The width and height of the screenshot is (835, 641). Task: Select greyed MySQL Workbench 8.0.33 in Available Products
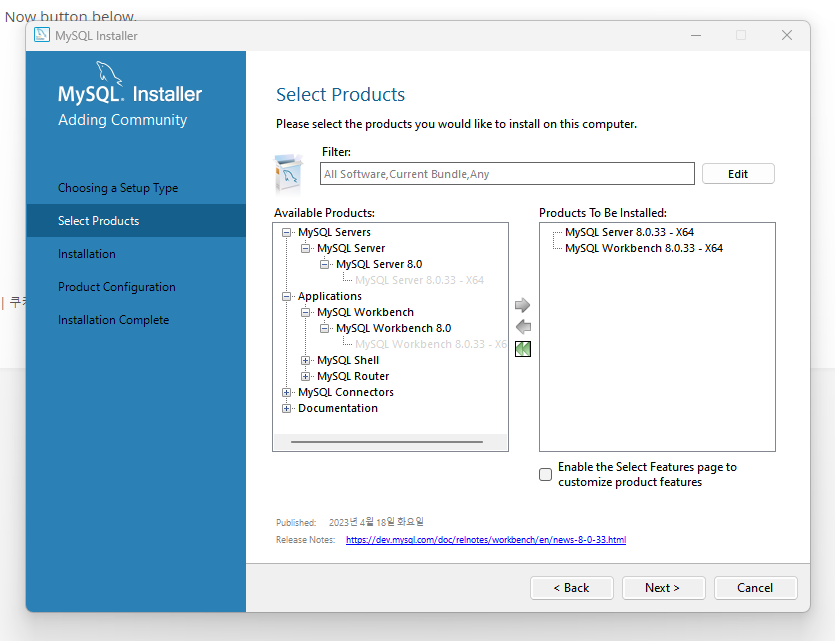pyautogui.click(x=431, y=344)
